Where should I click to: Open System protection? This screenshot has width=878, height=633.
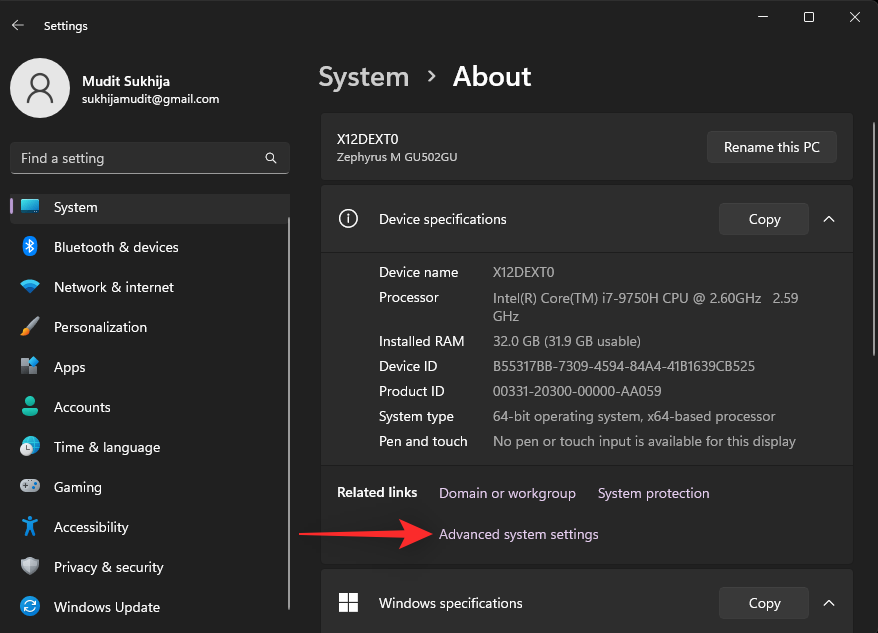click(x=653, y=493)
